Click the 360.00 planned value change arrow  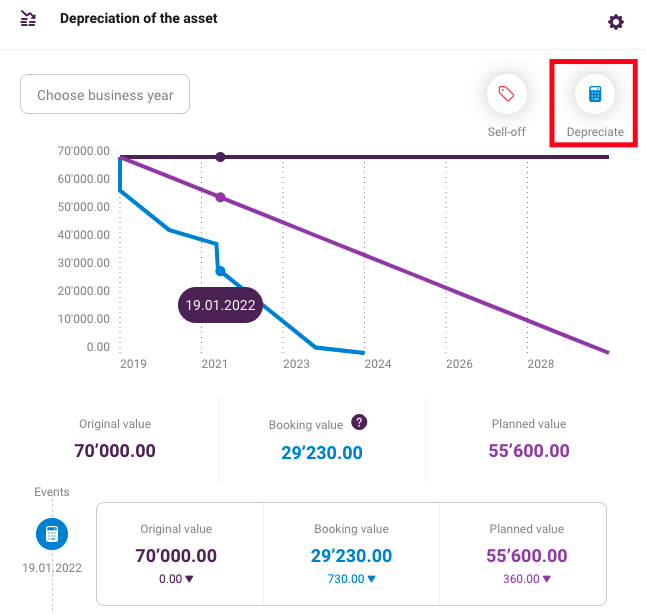point(547,579)
